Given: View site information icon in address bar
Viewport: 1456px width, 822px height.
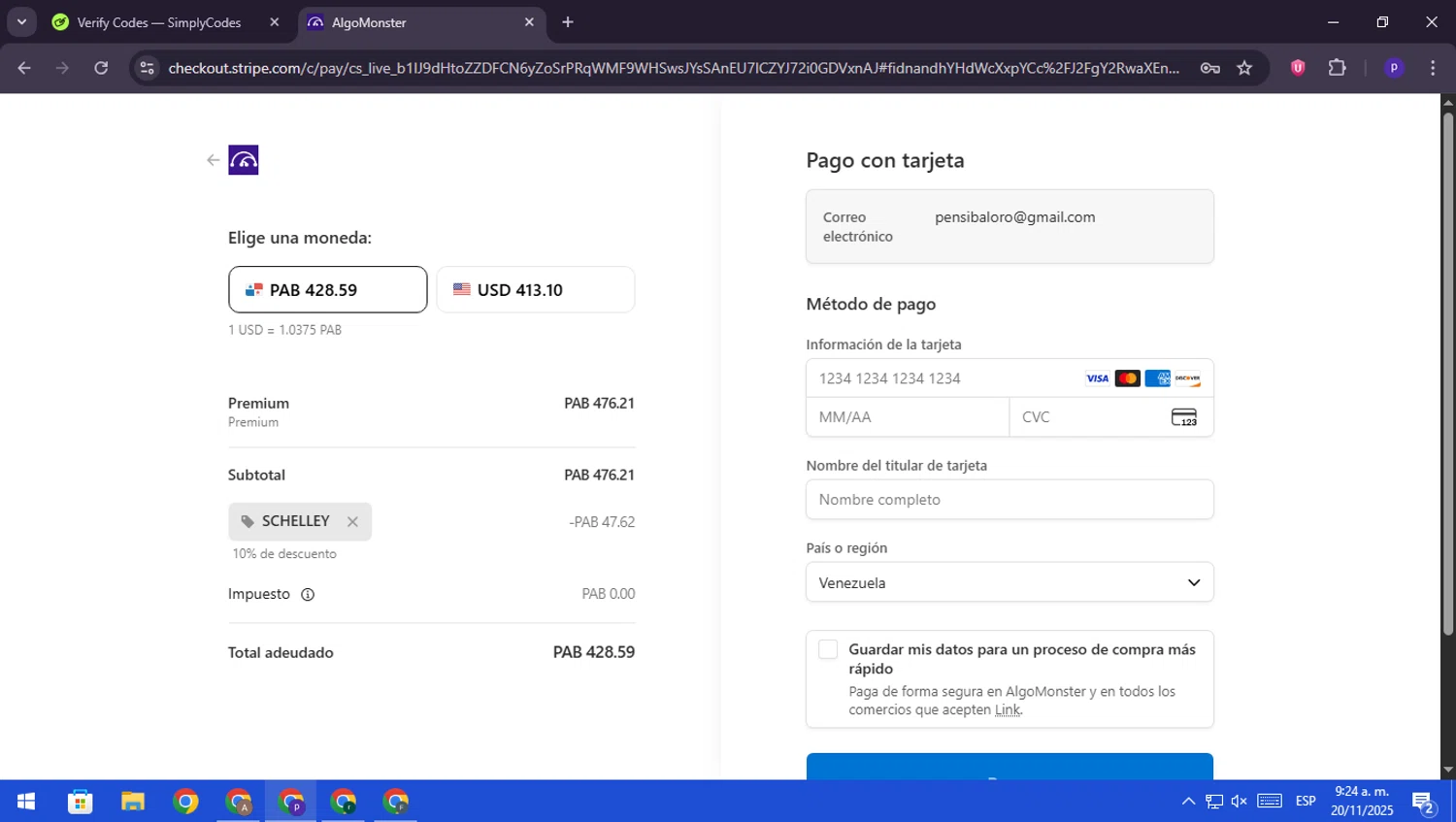Looking at the screenshot, I should pos(147,68).
